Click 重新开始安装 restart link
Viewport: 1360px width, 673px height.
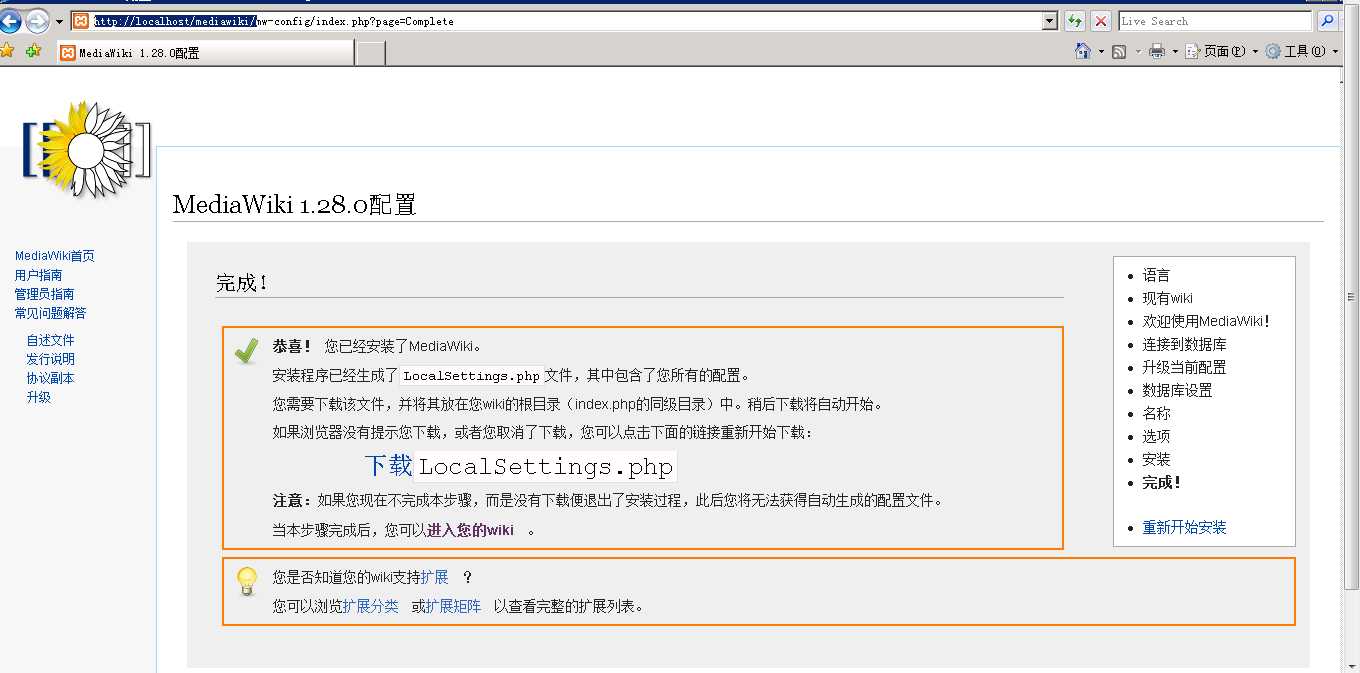pyautogui.click(x=1184, y=527)
